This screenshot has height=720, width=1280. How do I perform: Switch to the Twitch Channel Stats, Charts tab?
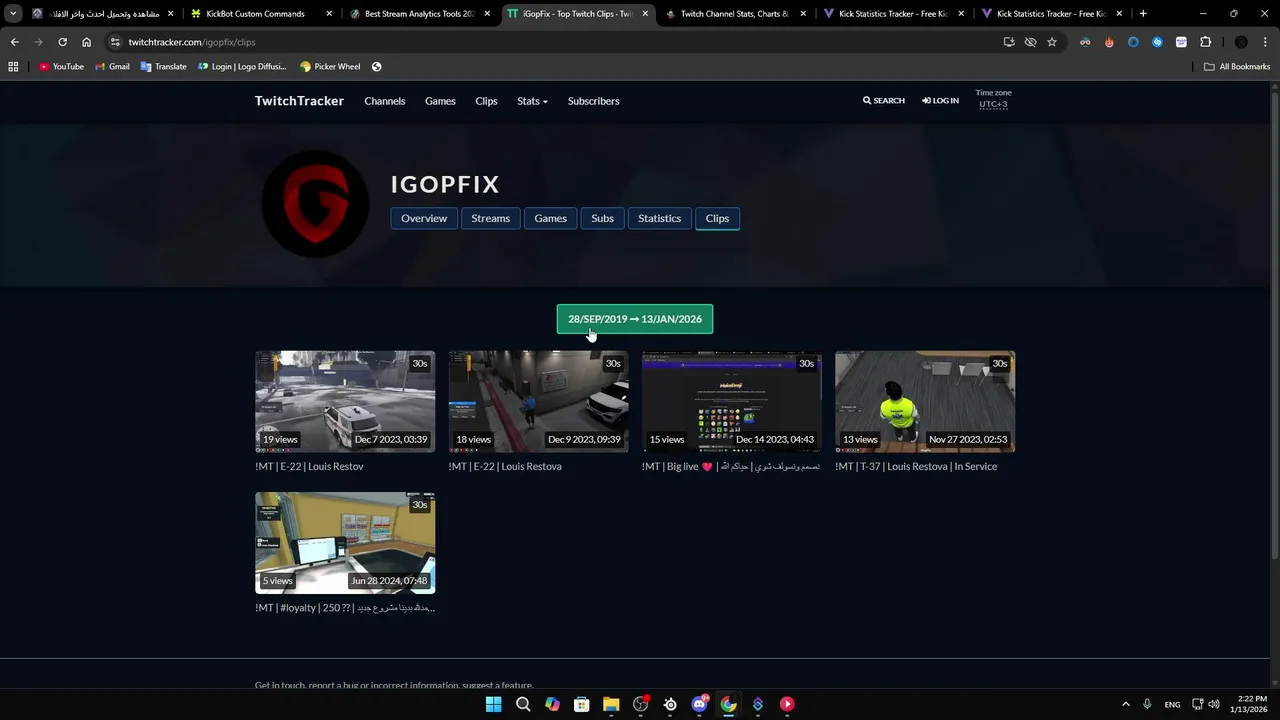(x=735, y=14)
